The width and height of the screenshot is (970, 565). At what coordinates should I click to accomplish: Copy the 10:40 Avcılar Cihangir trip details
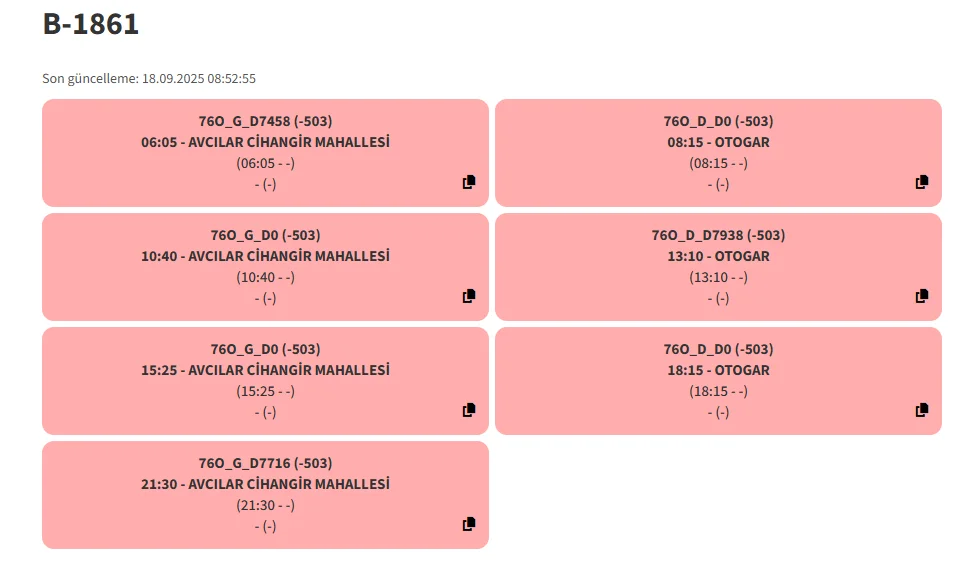tap(469, 296)
